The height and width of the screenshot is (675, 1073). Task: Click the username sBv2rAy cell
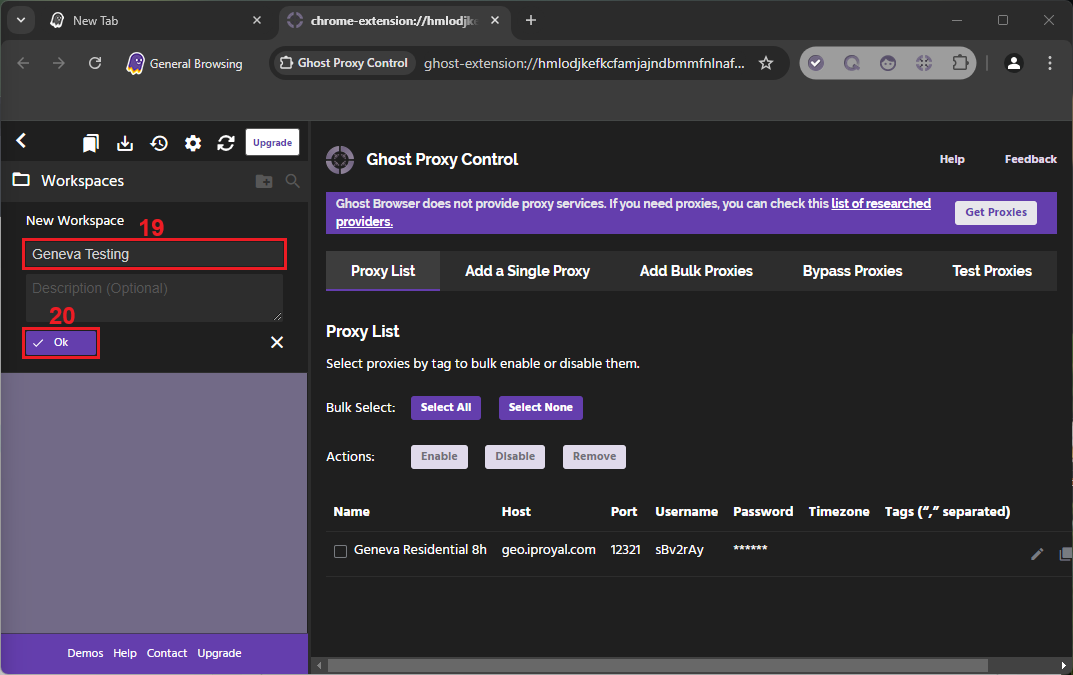tap(679, 550)
